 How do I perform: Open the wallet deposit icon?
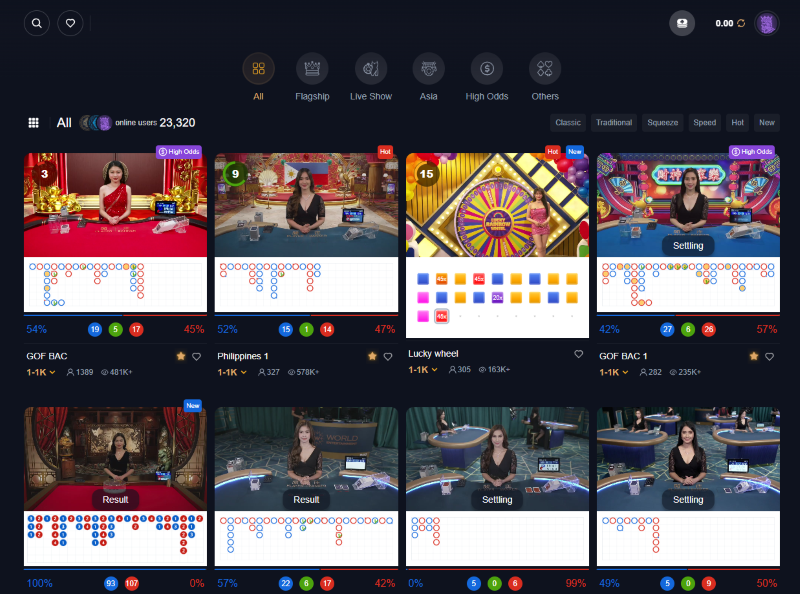point(682,22)
